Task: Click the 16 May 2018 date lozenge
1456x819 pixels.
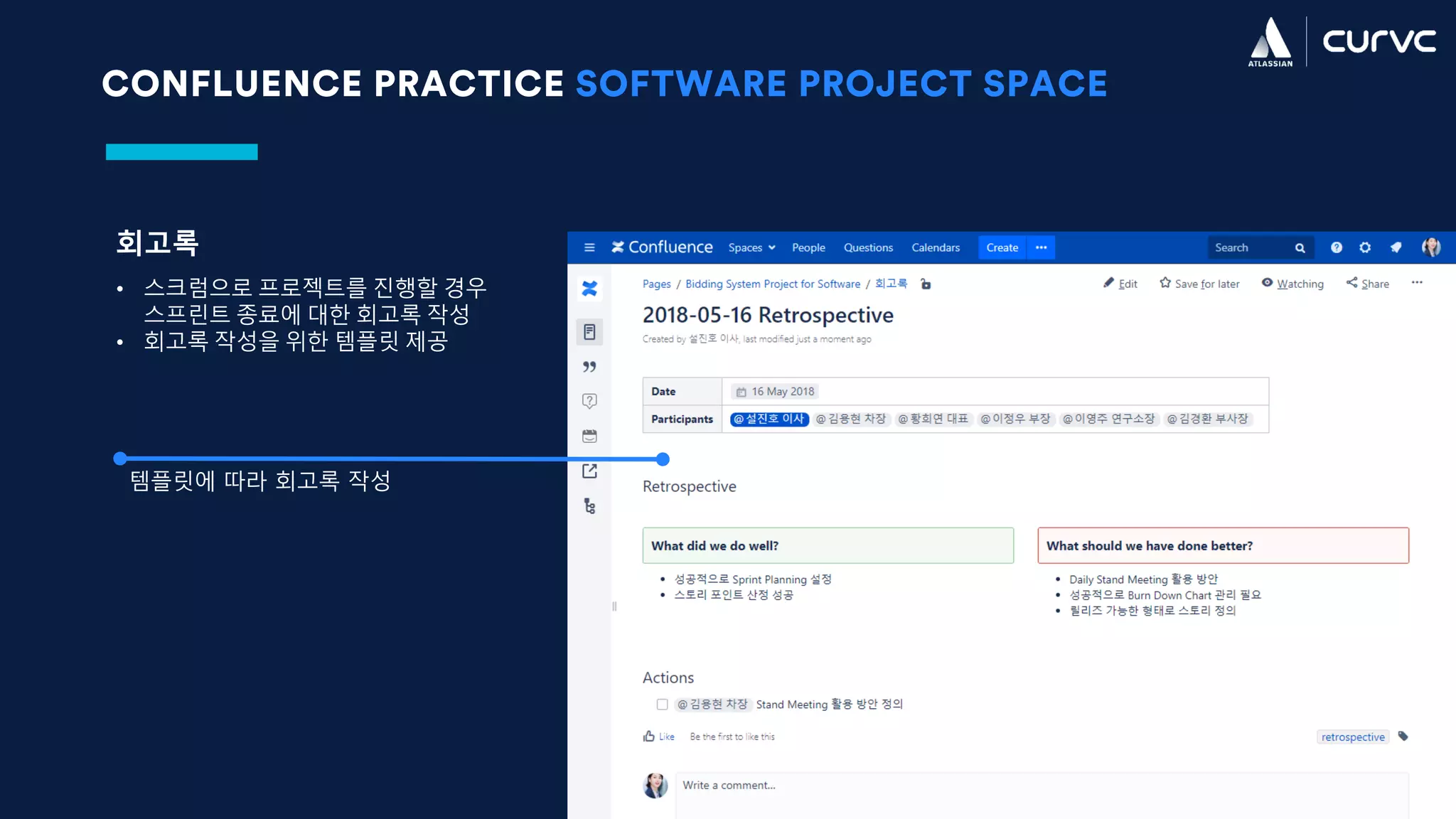Action: point(776,392)
